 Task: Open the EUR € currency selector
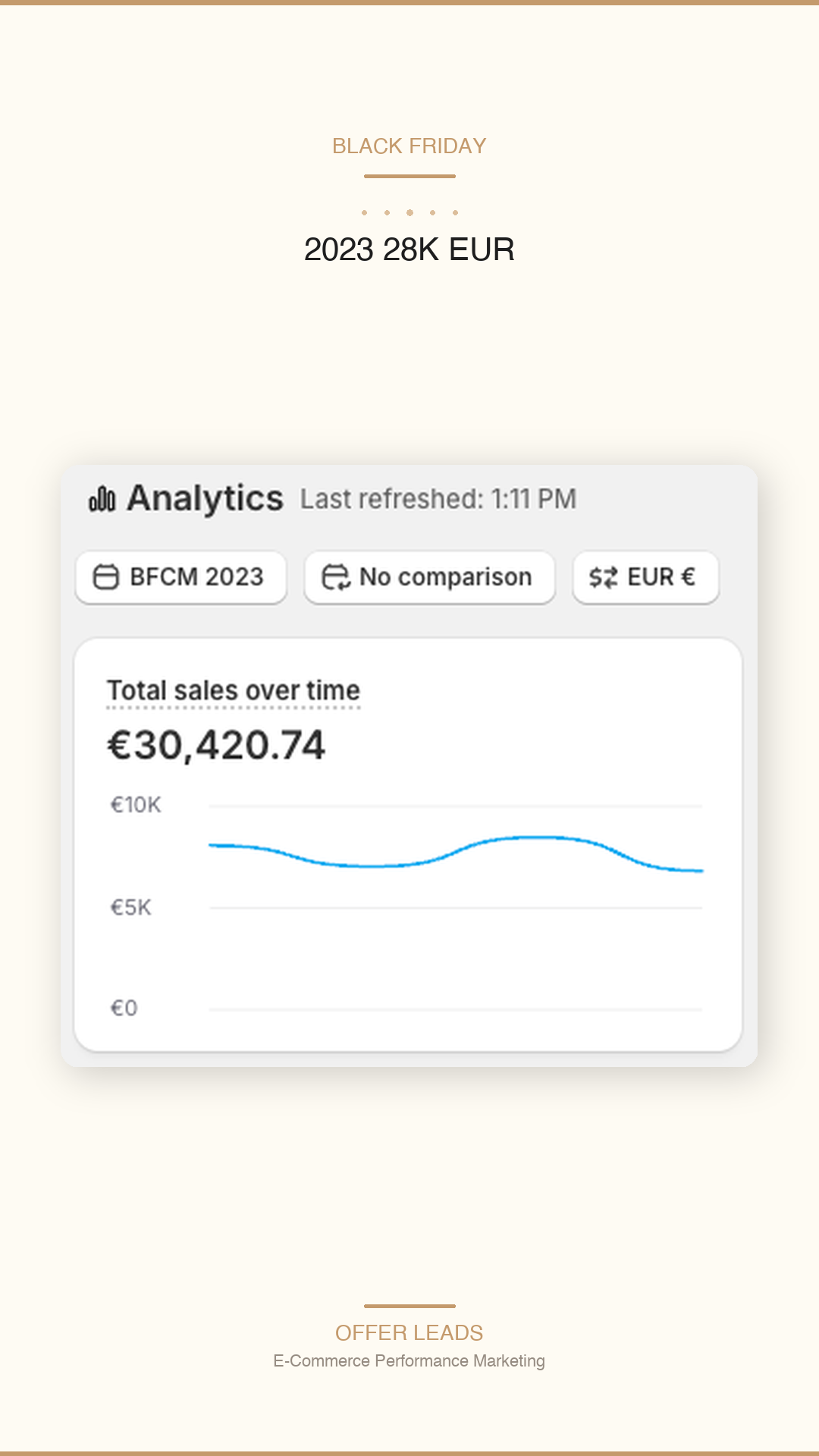(645, 577)
